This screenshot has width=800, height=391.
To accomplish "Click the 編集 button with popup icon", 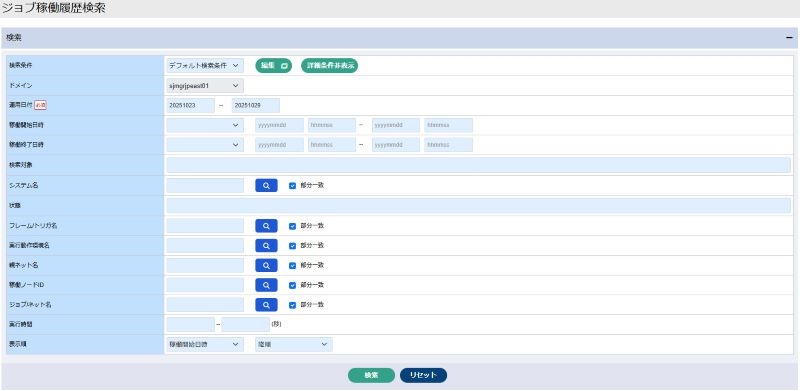I will coord(273,66).
